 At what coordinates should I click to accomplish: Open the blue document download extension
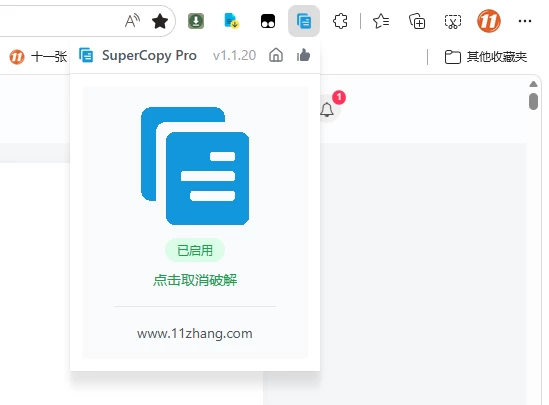click(231, 21)
